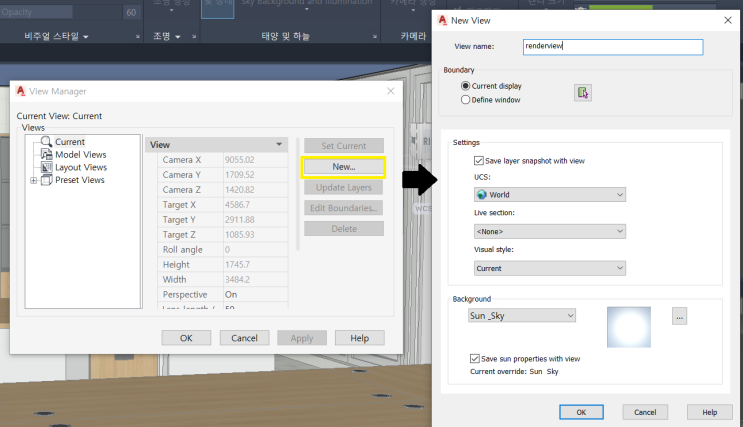
Task: Click the background ellipsis browse button
Action: 680,316
